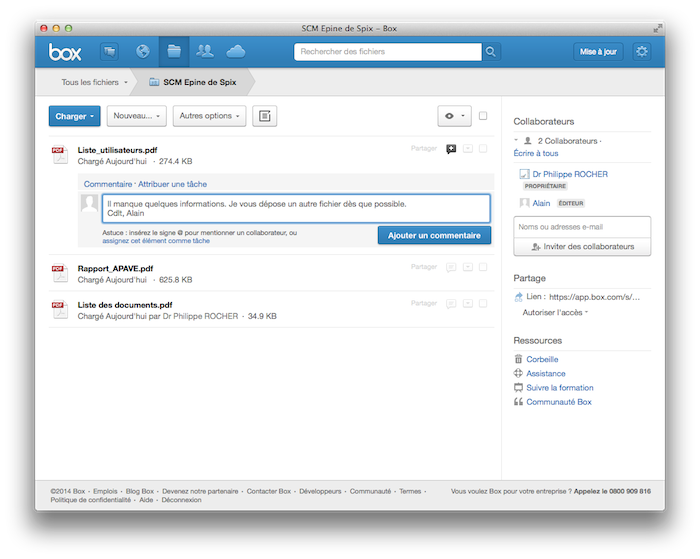700x559 pixels.
Task: Open settings gear in top right
Action: pos(641,51)
